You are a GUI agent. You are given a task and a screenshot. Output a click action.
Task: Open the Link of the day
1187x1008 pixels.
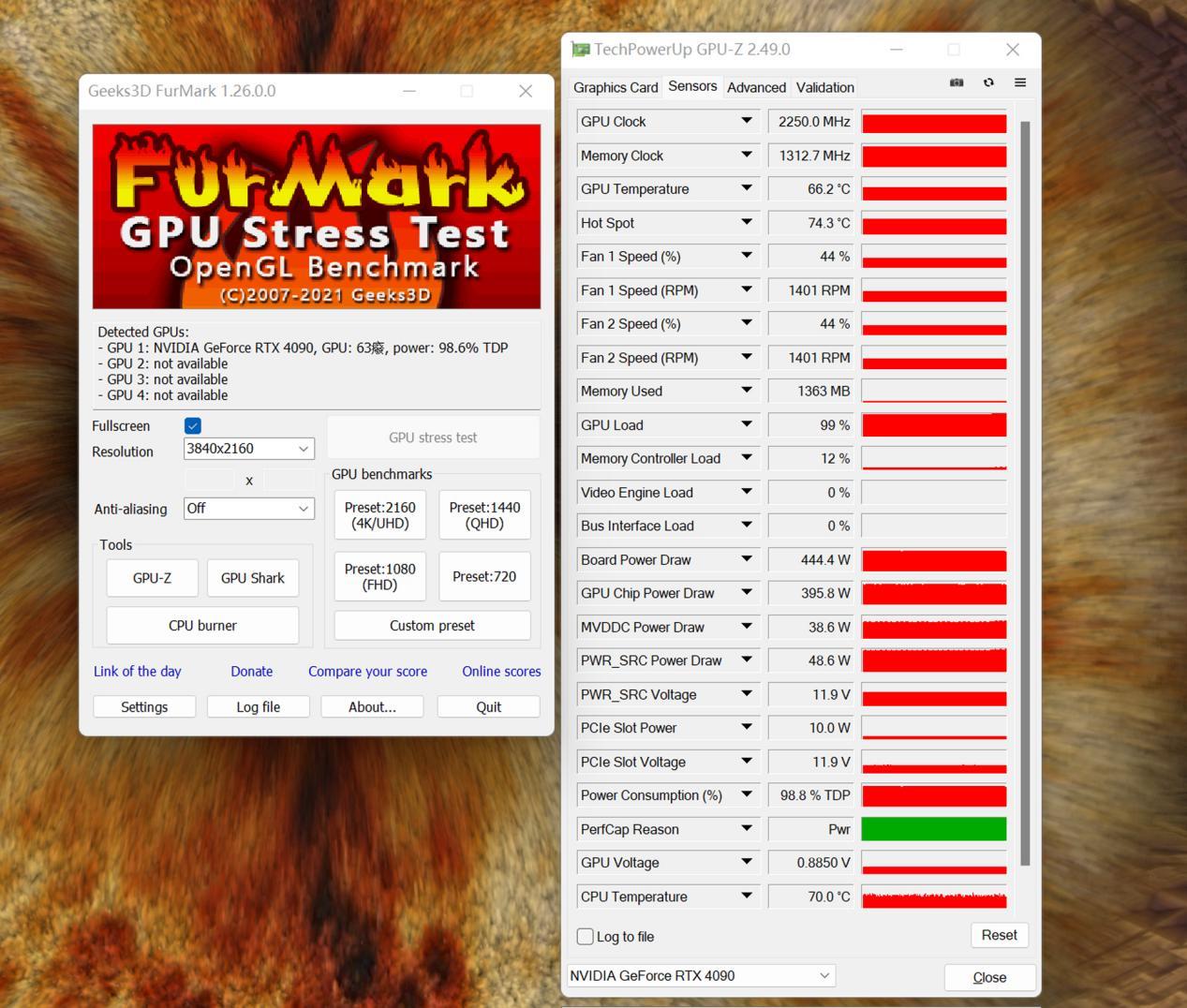(x=138, y=672)
